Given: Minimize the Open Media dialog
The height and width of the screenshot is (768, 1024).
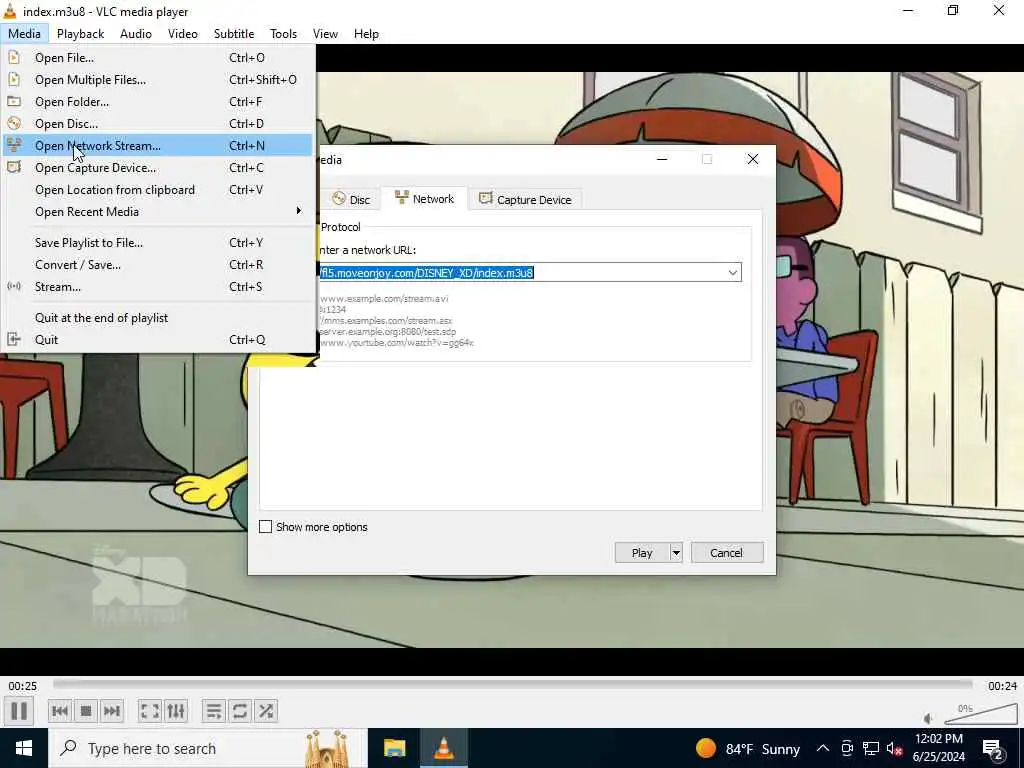Looking at the screenshot, I should point(662,159).
